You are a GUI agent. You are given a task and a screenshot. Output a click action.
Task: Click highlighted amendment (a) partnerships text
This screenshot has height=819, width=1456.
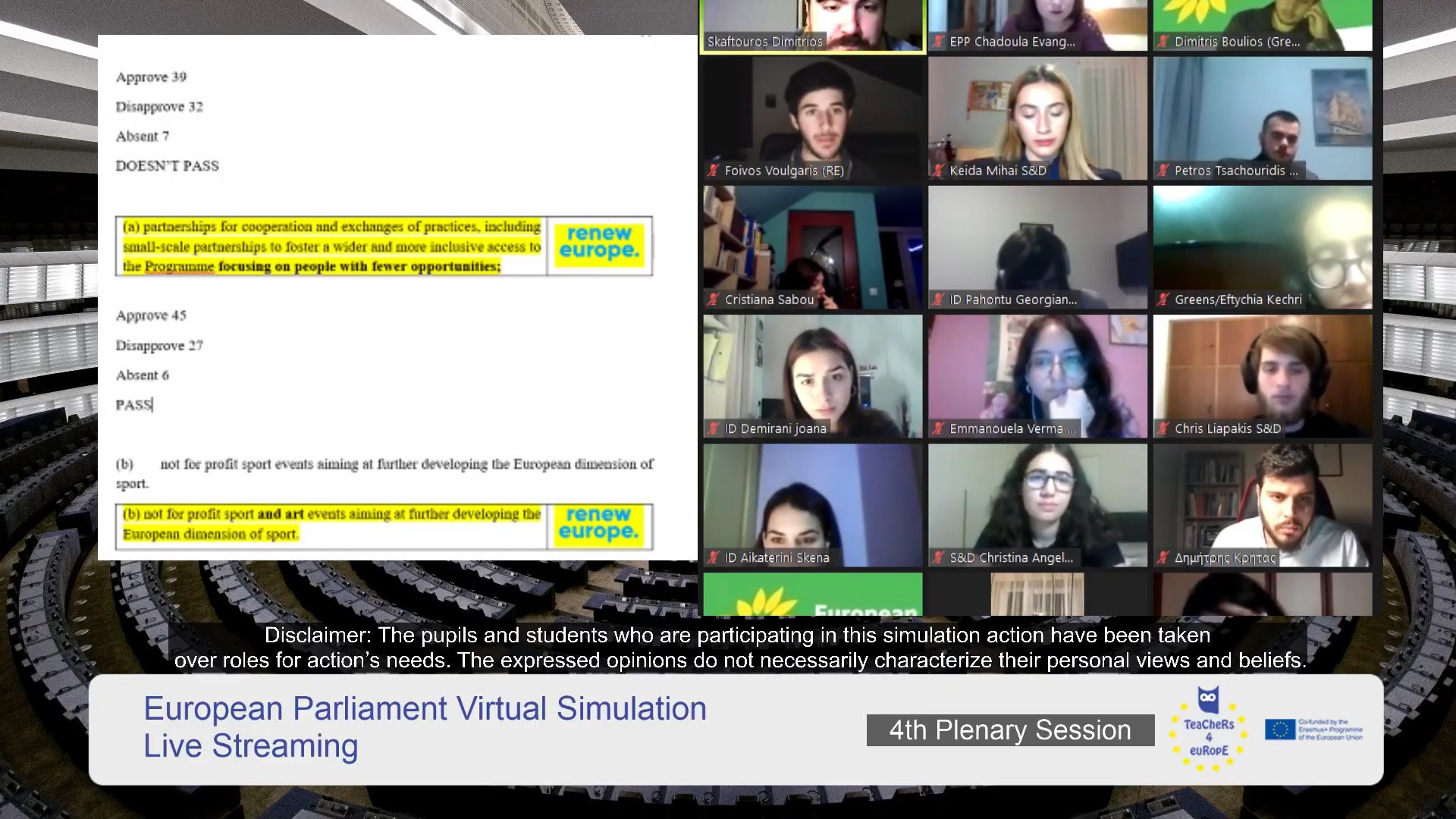(x=331, y=246)
